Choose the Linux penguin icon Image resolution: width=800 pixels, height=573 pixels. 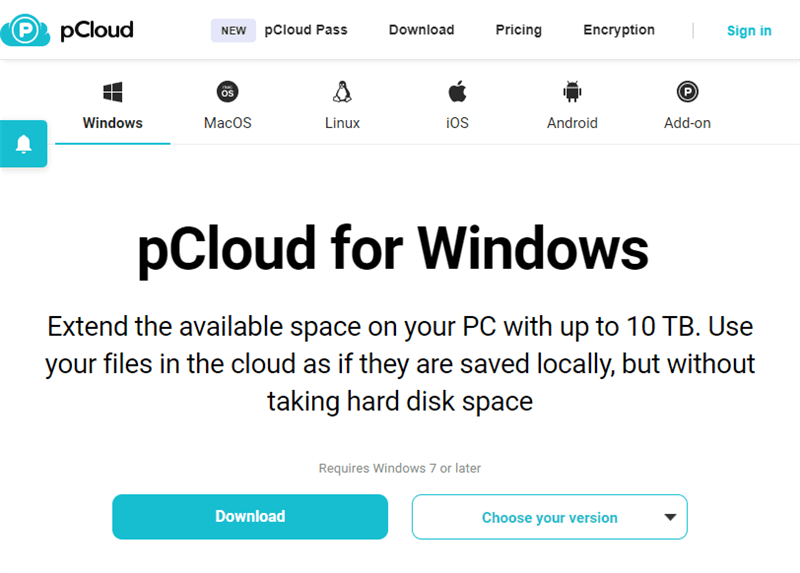tap(342, 92)
